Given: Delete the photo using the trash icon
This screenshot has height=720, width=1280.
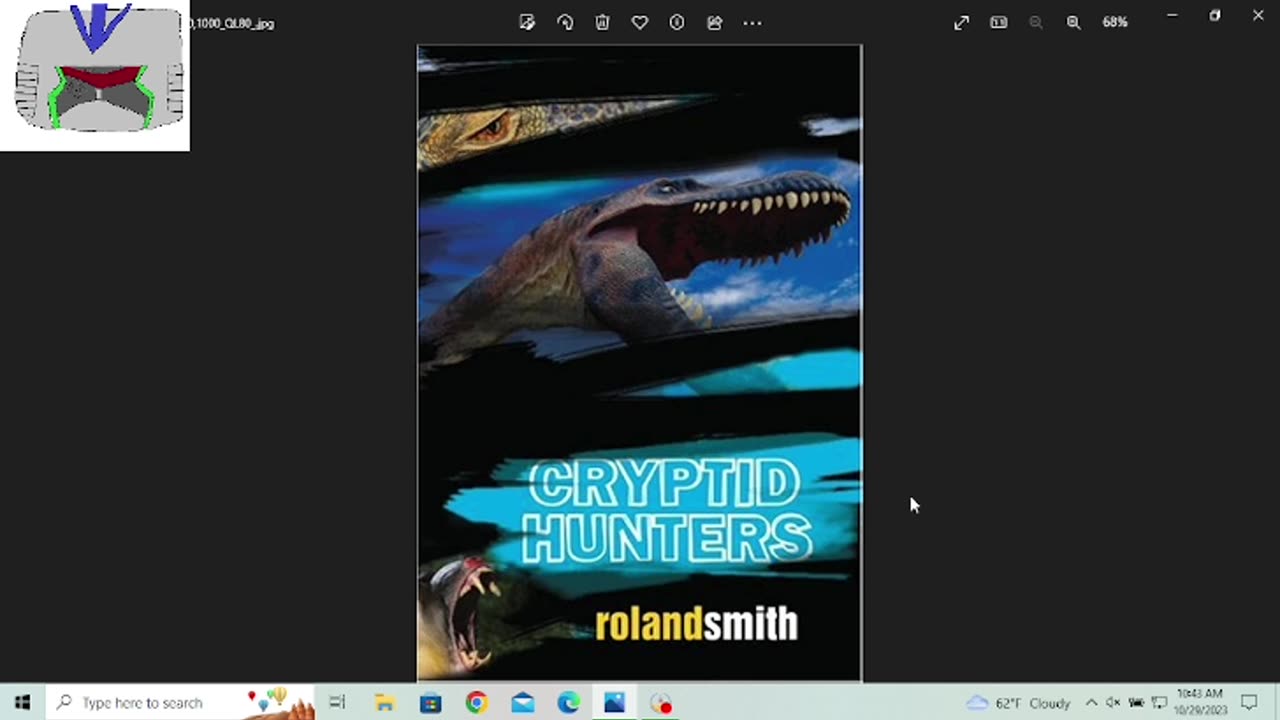Looking at the screenshot, I should (x=602, y=22).
